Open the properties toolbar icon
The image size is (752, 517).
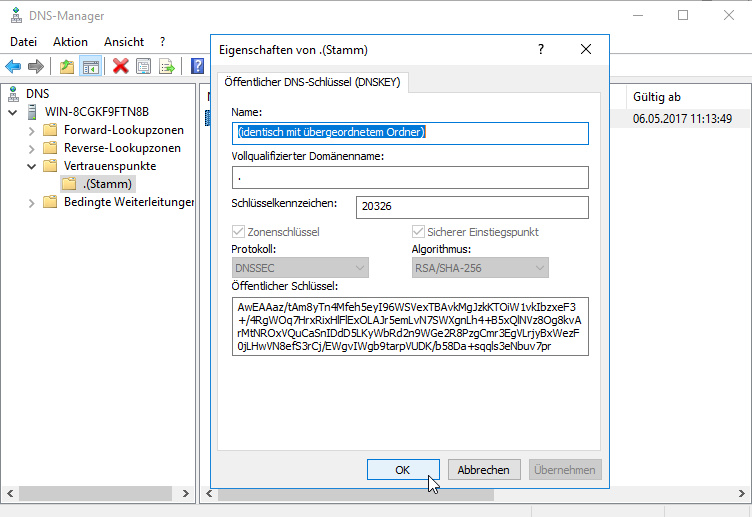pyautogui.click(x=144, y=66)
